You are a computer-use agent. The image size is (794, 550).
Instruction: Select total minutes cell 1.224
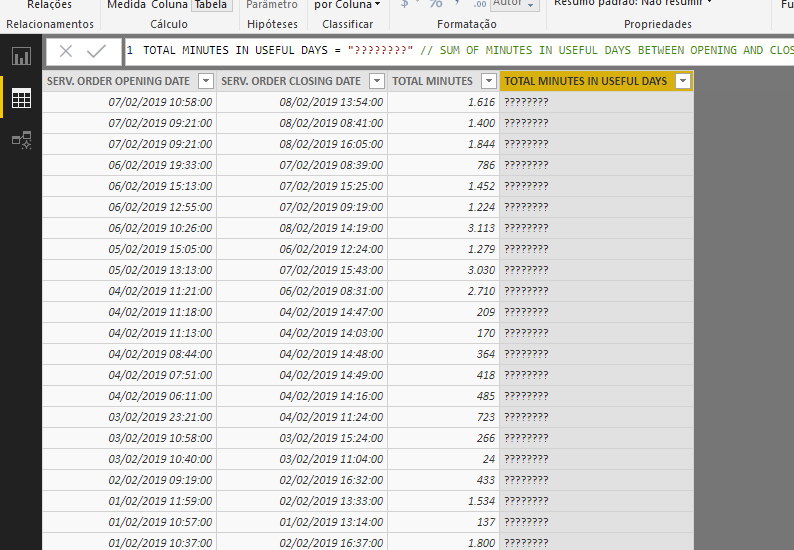[x=444, y=207]
